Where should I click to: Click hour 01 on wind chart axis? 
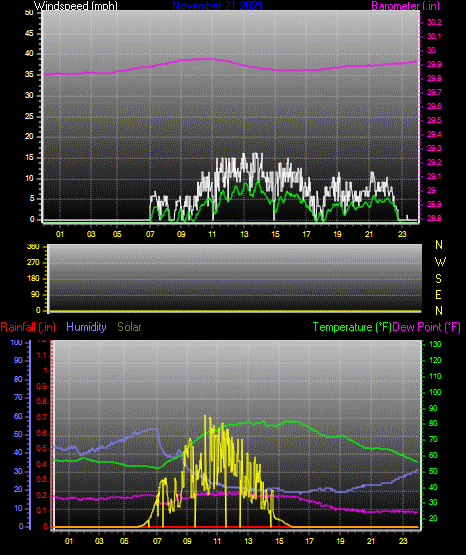pyautogui.click(x=60, y=234)
